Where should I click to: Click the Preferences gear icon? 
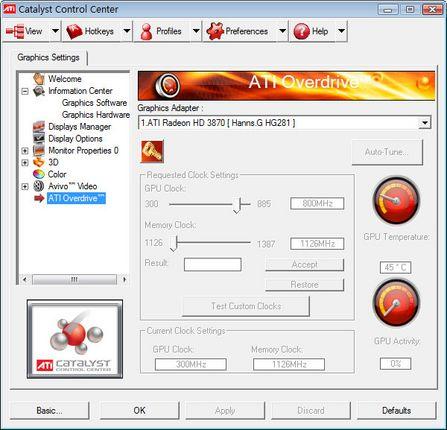pyautogui.click(x=215, y=32)
